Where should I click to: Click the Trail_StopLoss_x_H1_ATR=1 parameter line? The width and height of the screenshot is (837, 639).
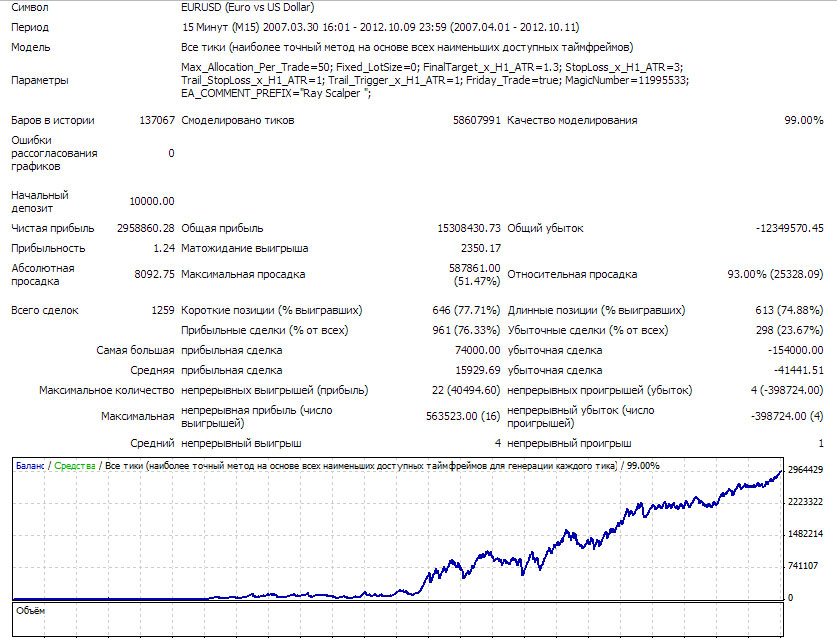point(435,80)
